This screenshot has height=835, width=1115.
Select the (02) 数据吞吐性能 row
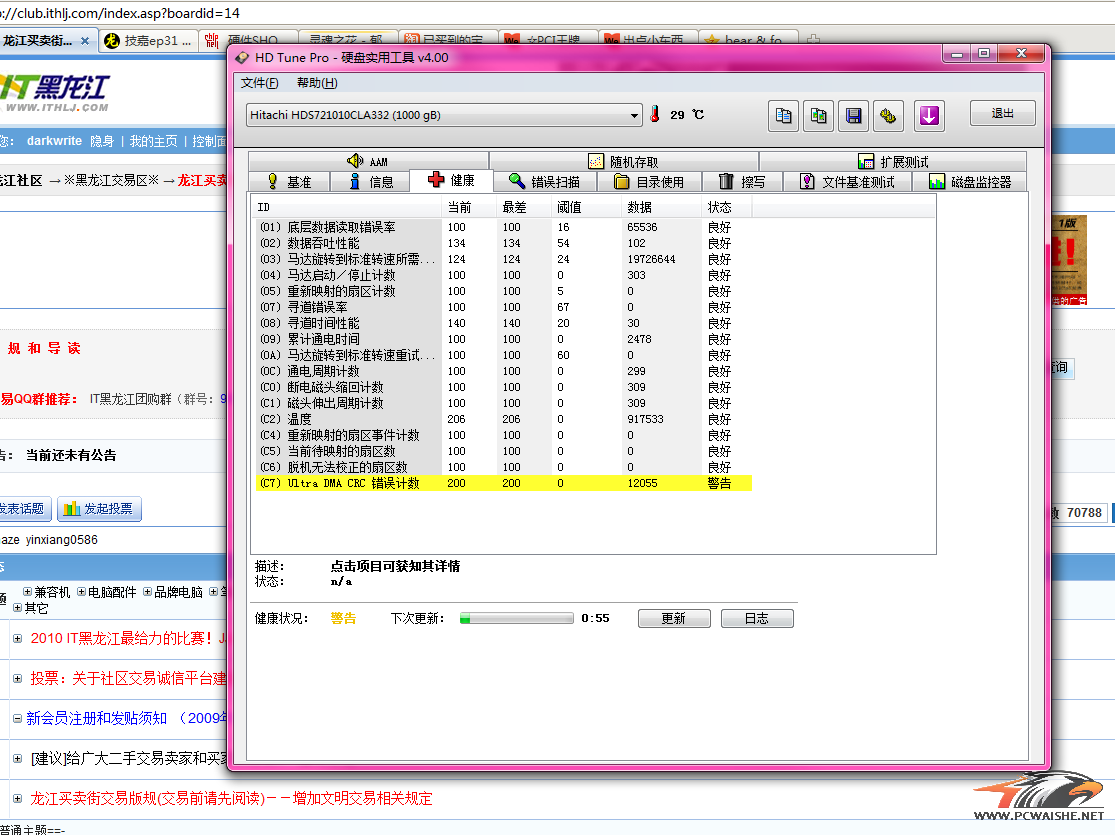pos(503,243)
